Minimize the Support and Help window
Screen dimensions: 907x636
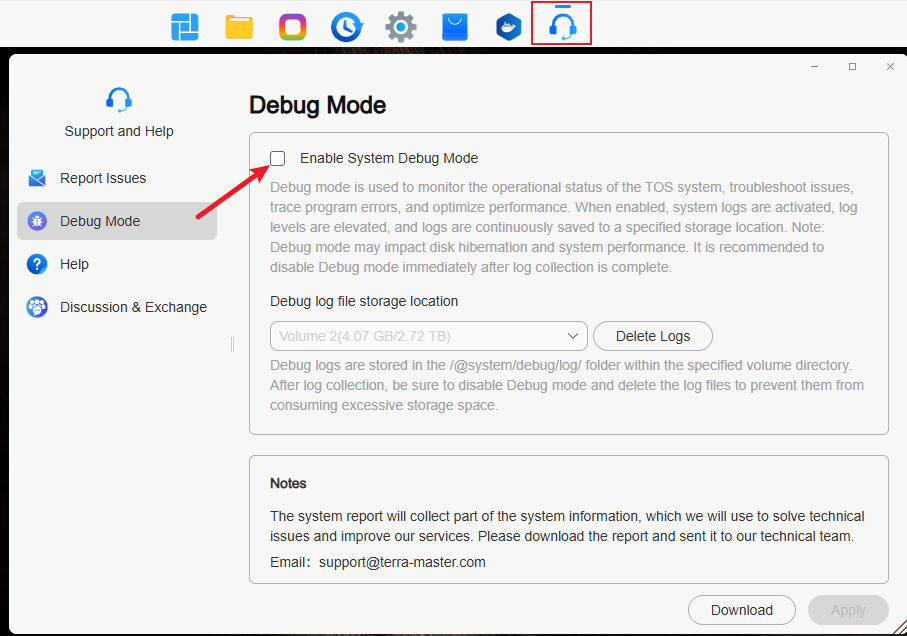click(814, 66)
